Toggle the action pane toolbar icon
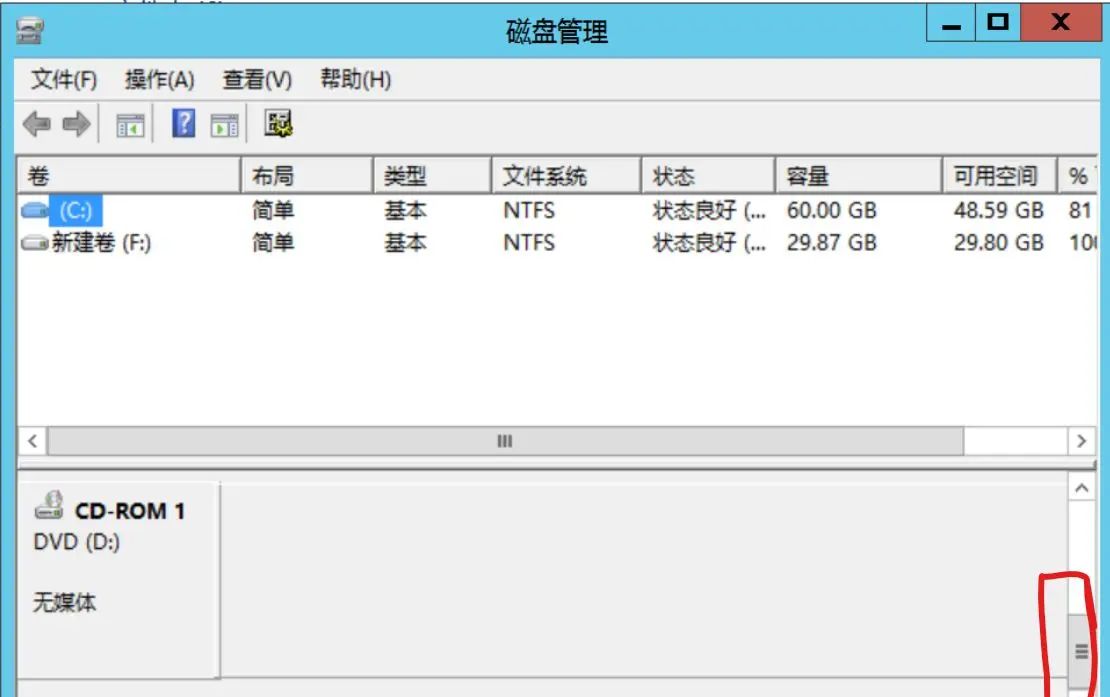 (224, 125)
